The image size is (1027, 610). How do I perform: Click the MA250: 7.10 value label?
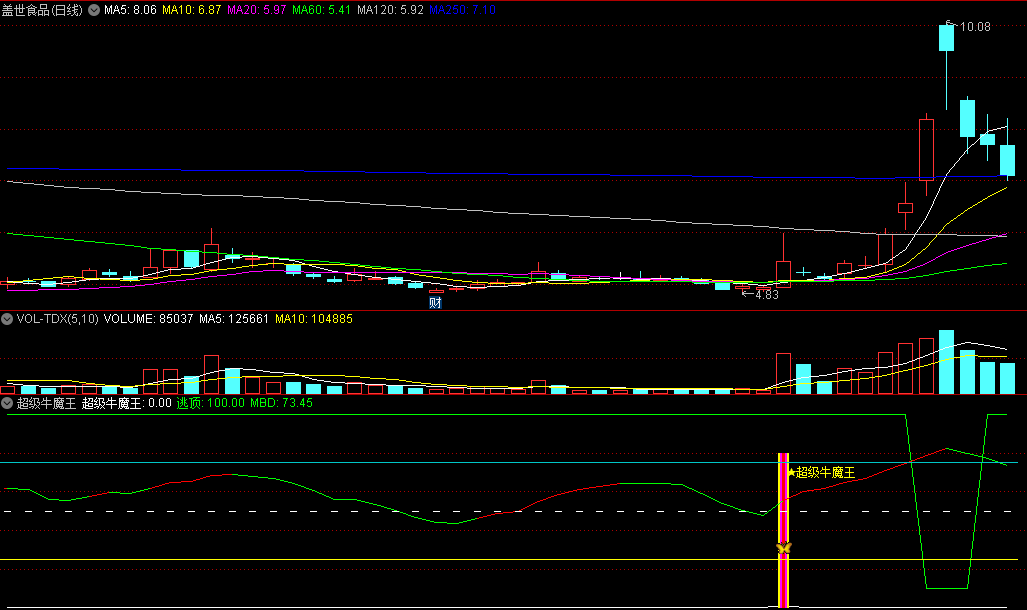point(462,10)
